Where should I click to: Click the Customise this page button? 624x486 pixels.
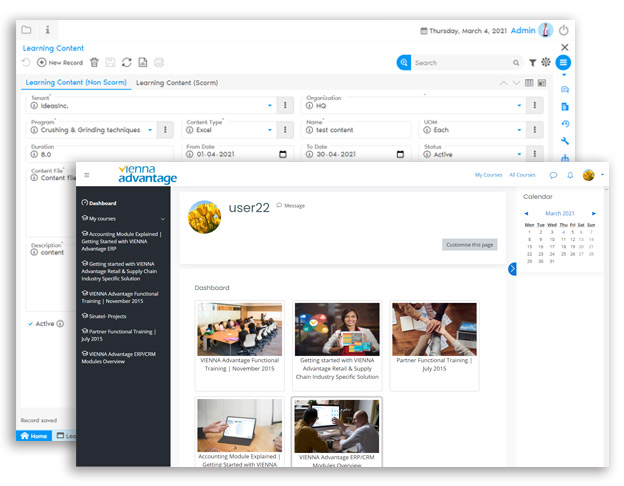coord(469,244)
